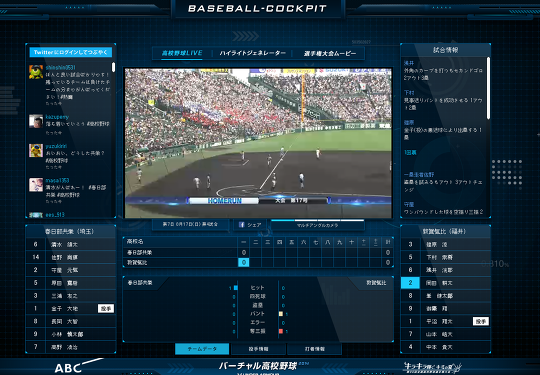Click the ヒット stat row label
Viewport: 540px width, 375px height.
pyautogui.click(x=257, y=288)
